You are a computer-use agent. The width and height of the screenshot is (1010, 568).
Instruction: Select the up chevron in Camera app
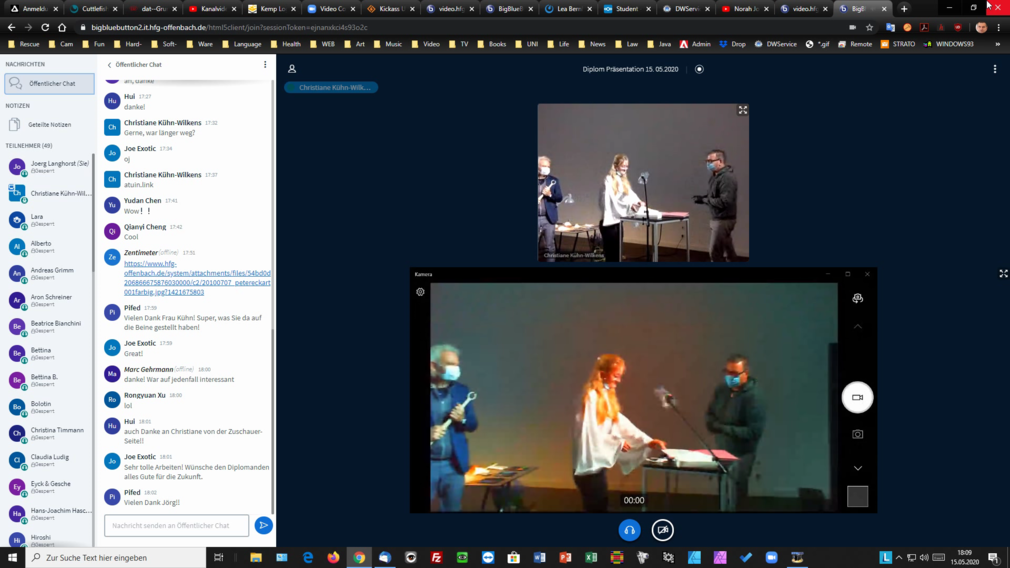click(857, 327)
